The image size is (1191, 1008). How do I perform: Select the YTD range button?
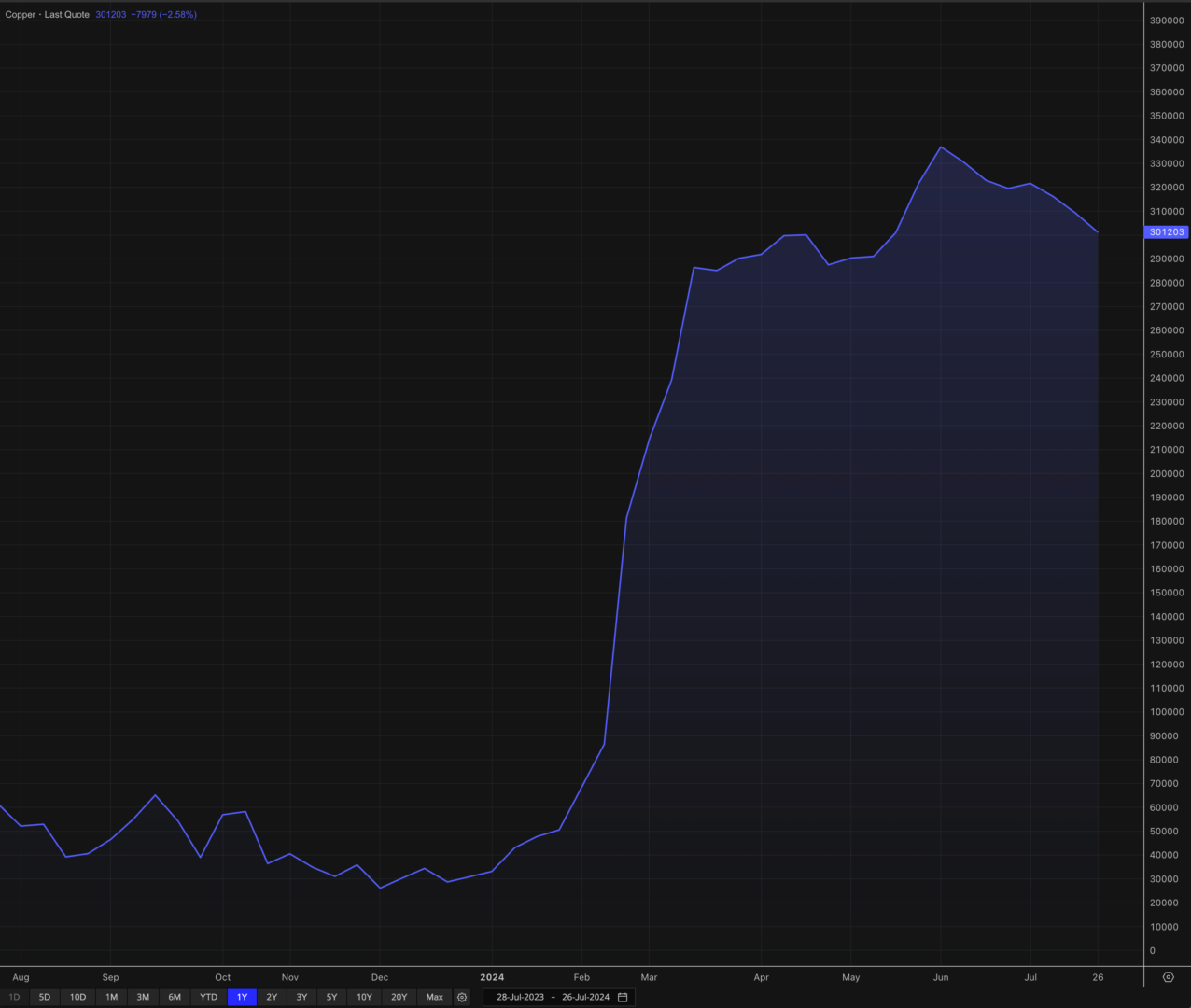208,997
